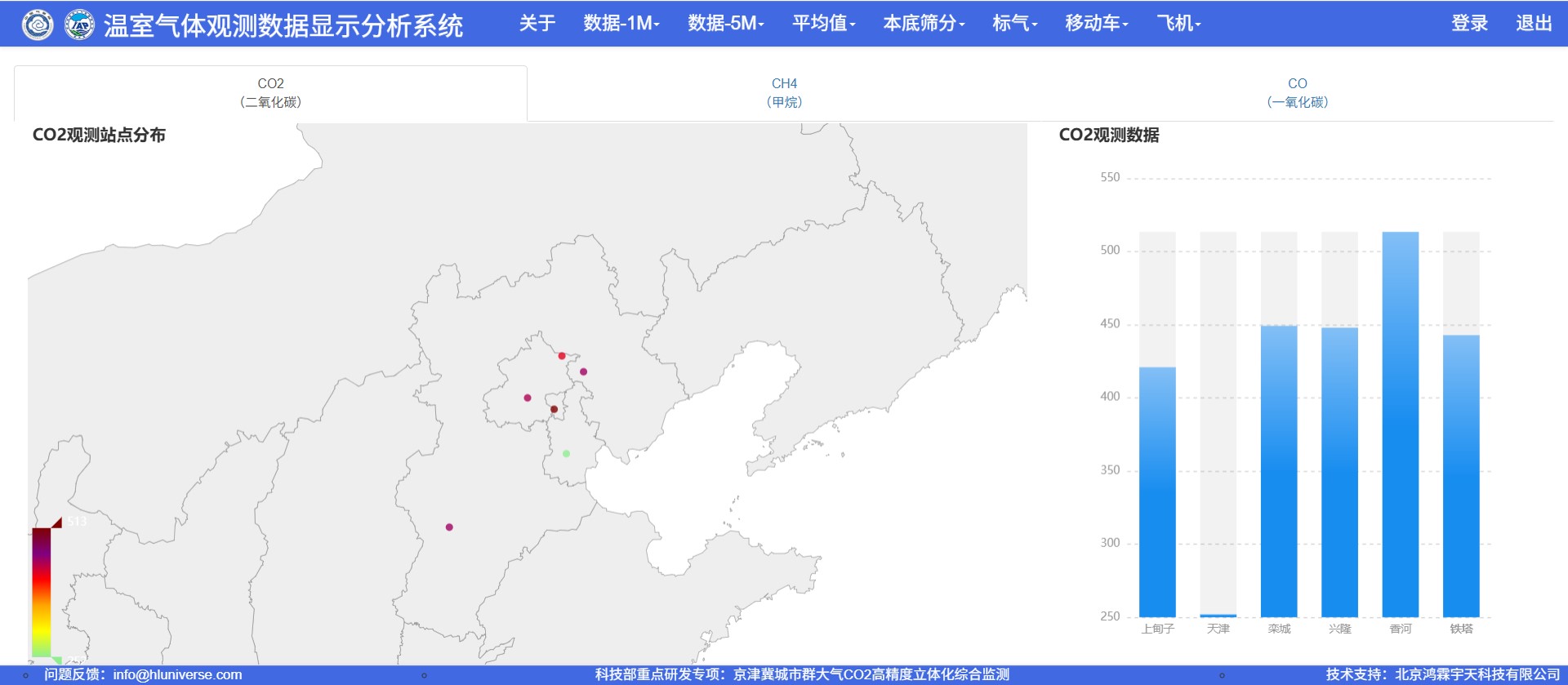Open the 飞机 dropdown menu
1568x685 pixels.
[1179, 23]
